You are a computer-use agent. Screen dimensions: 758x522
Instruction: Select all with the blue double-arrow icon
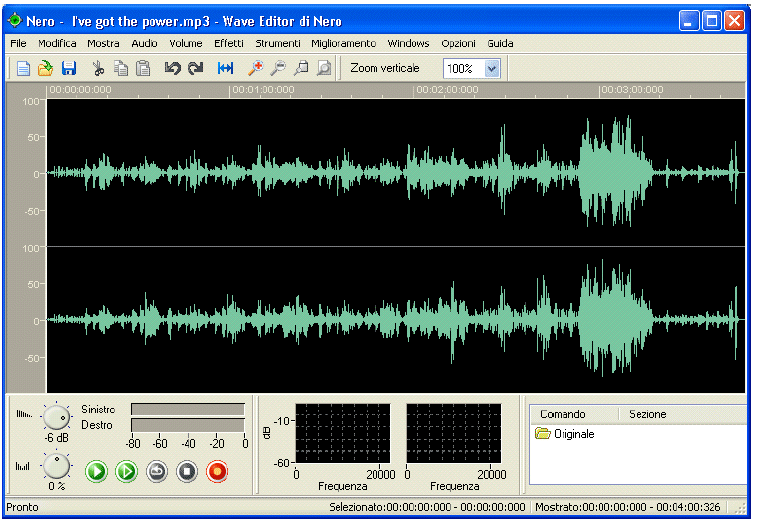pos(225,69)
